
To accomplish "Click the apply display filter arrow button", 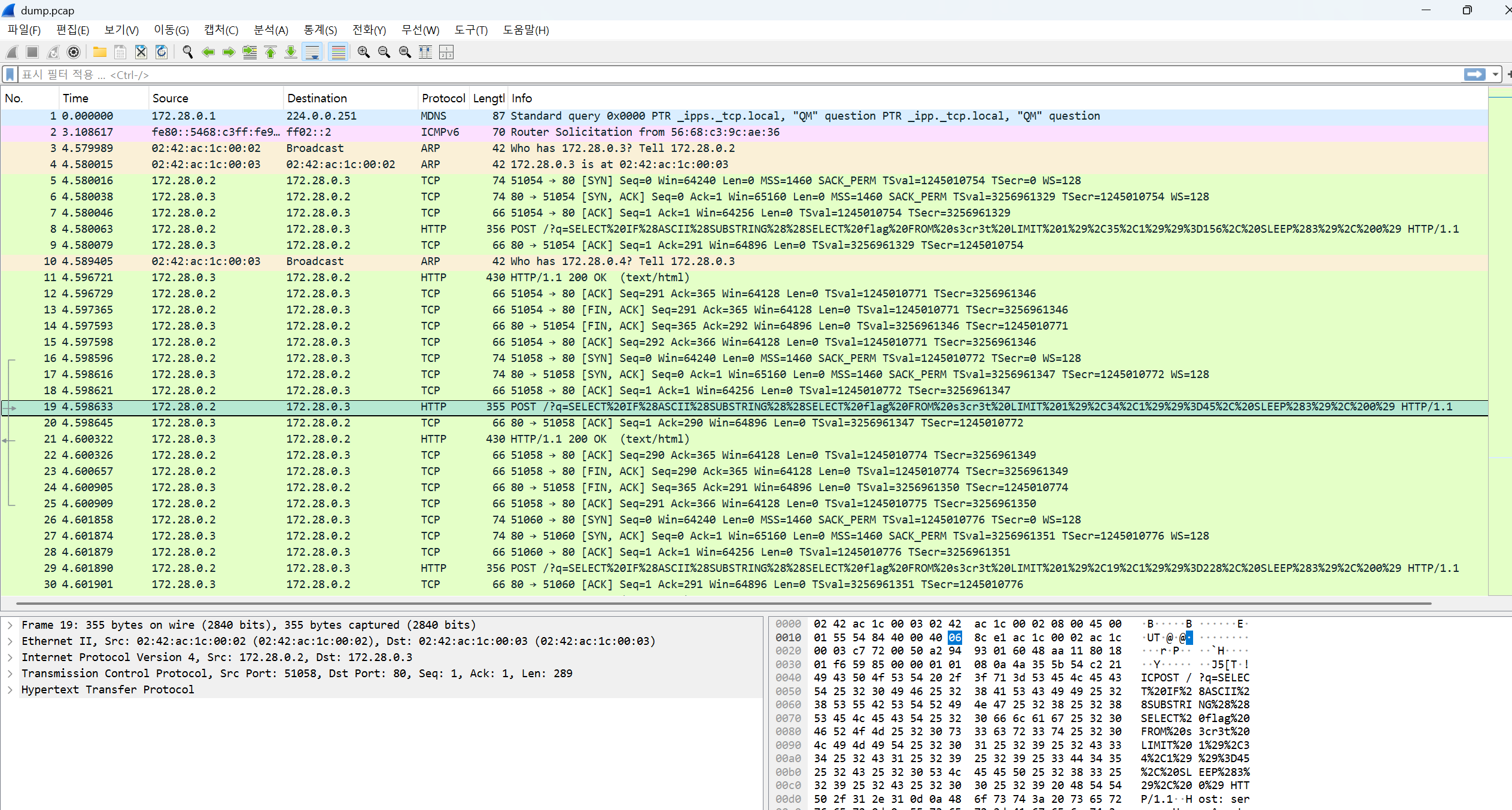I will [1474, 75].
